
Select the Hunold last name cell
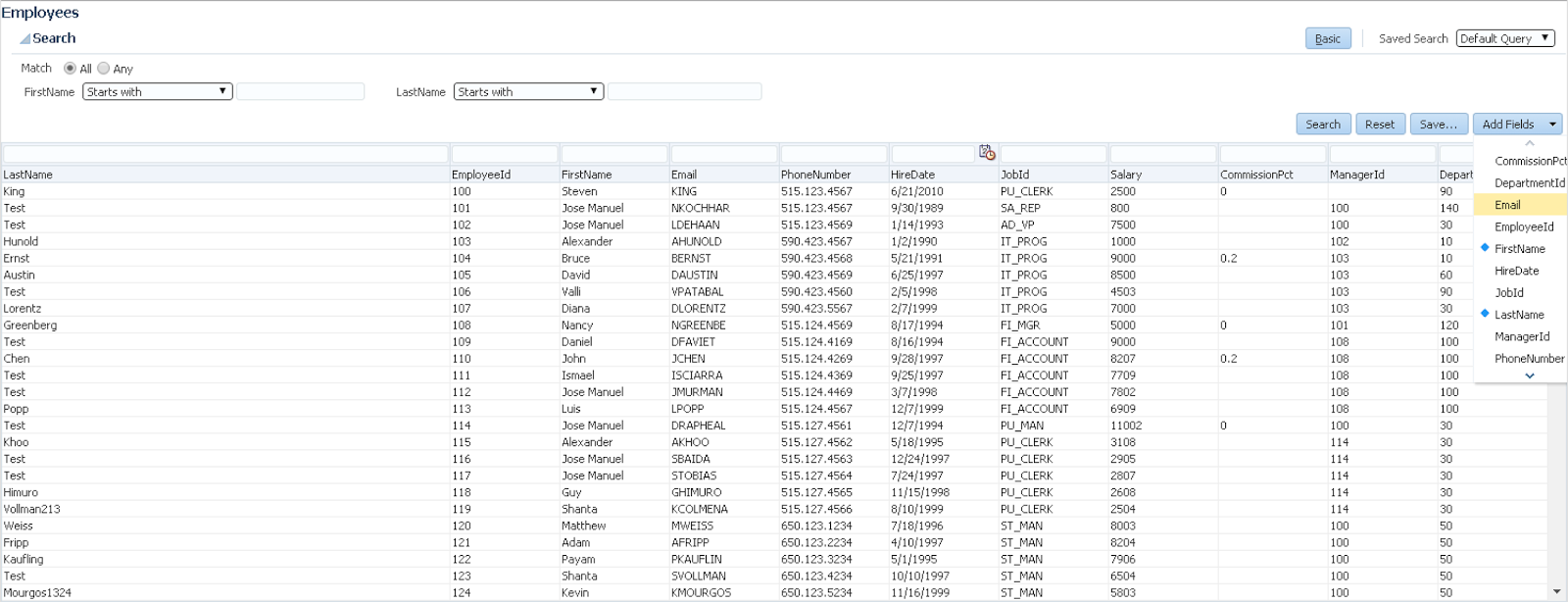(x=225, y=241)
